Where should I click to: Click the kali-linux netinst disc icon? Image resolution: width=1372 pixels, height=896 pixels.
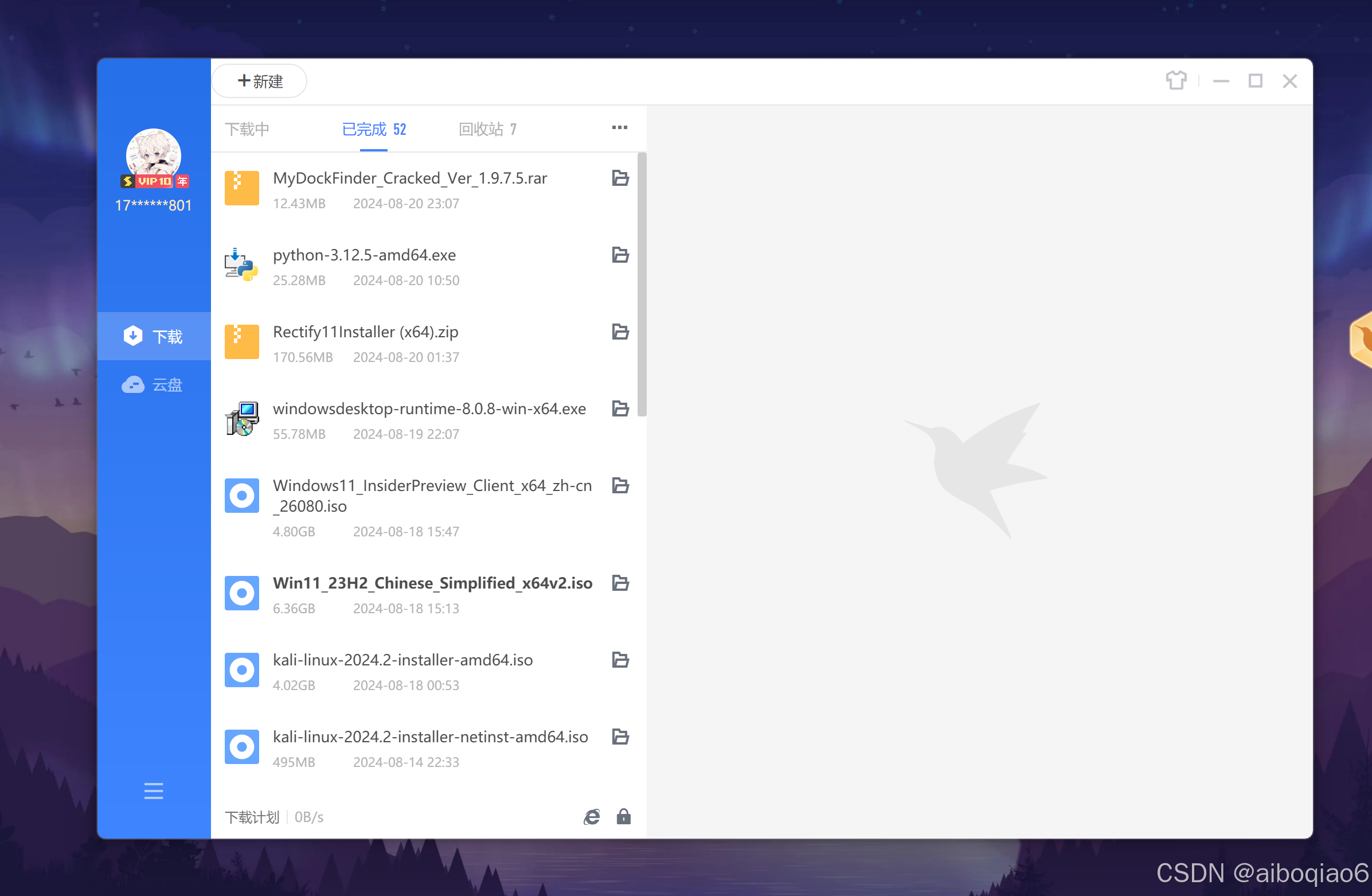(x=241, y=747)
